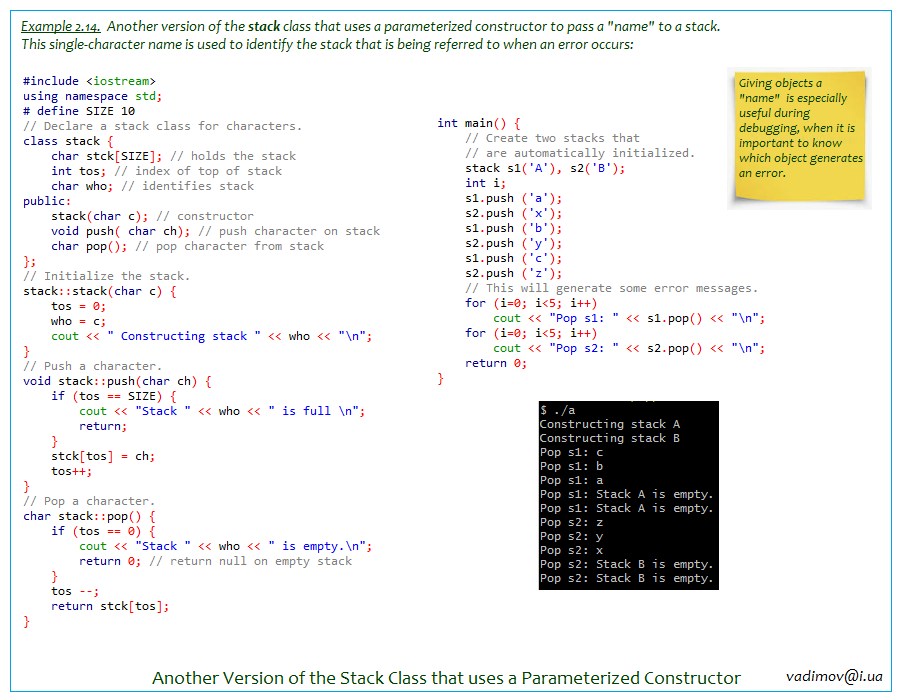Click 'Pop s2: y' terminal output
The image size is (900, 700).
point(571,536)
